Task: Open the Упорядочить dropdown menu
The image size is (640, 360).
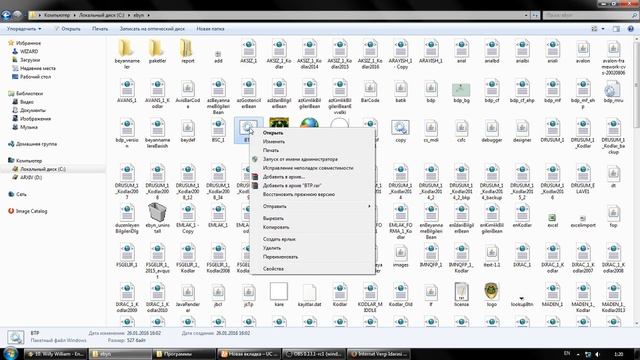Action: 24,29
